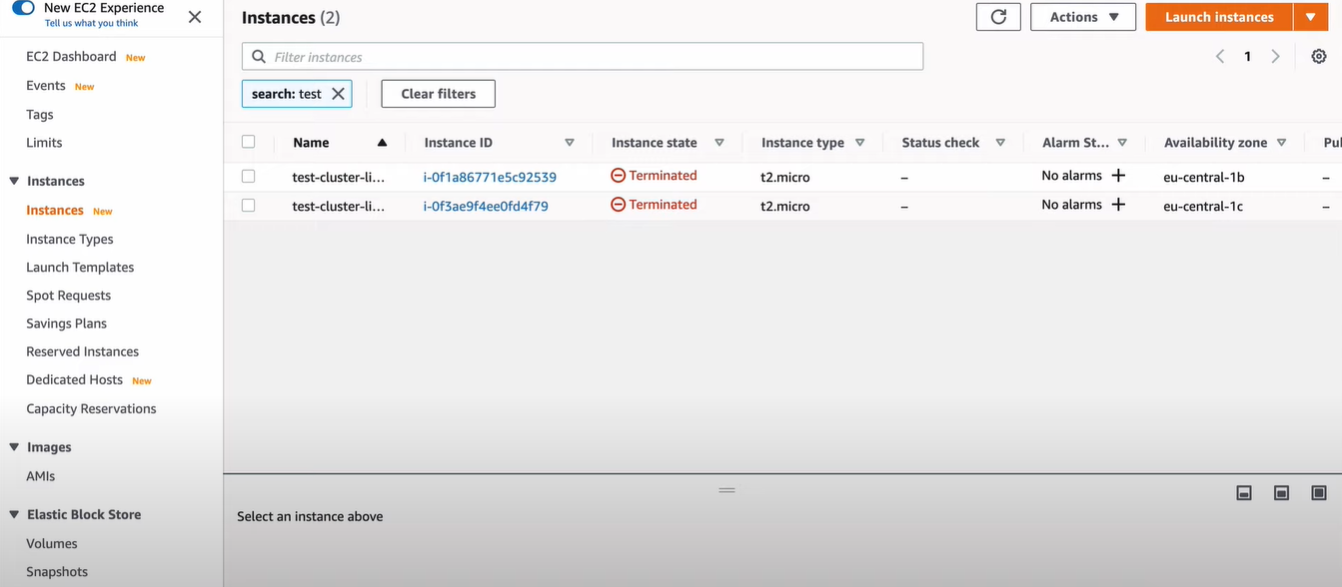
Task: Sort by Name column ascending arrow
Action: pos(382,143)
